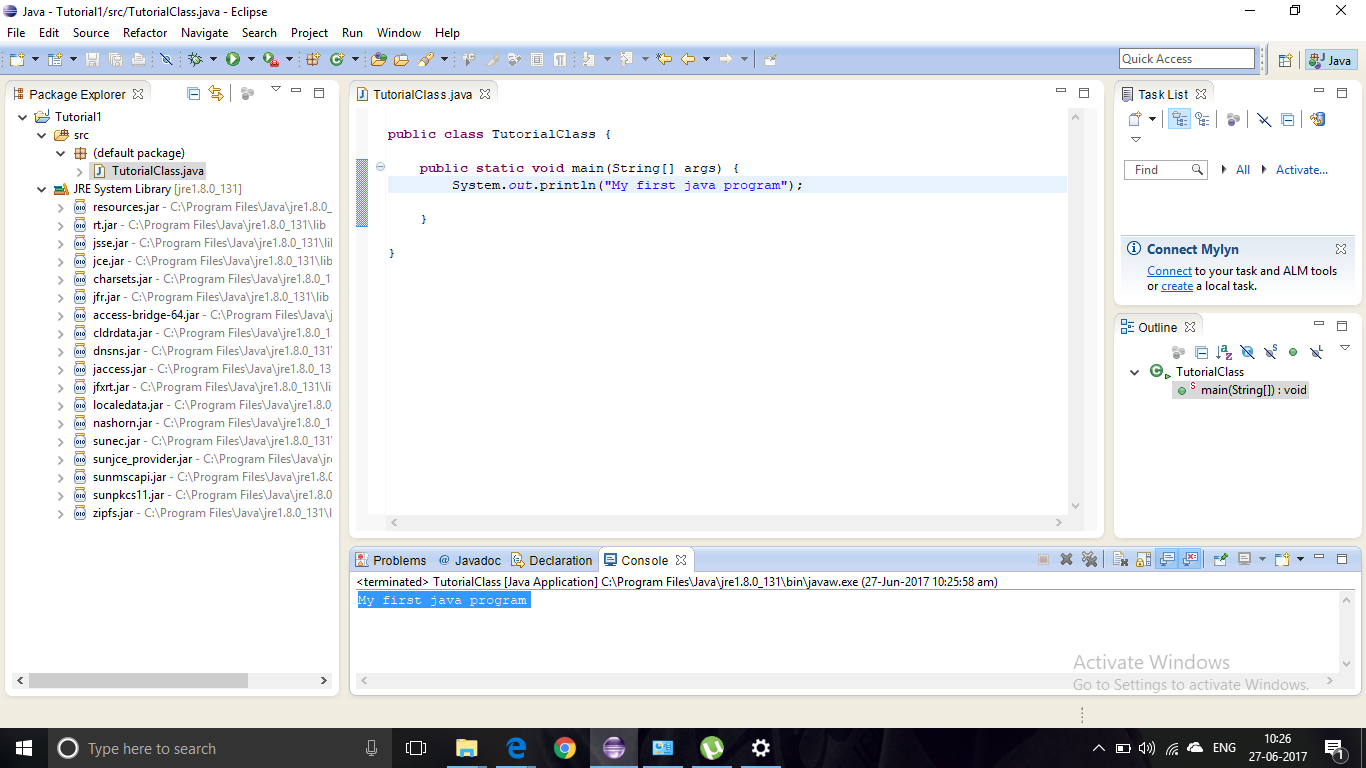Switch to the Declaration tab

click(551, 560)
